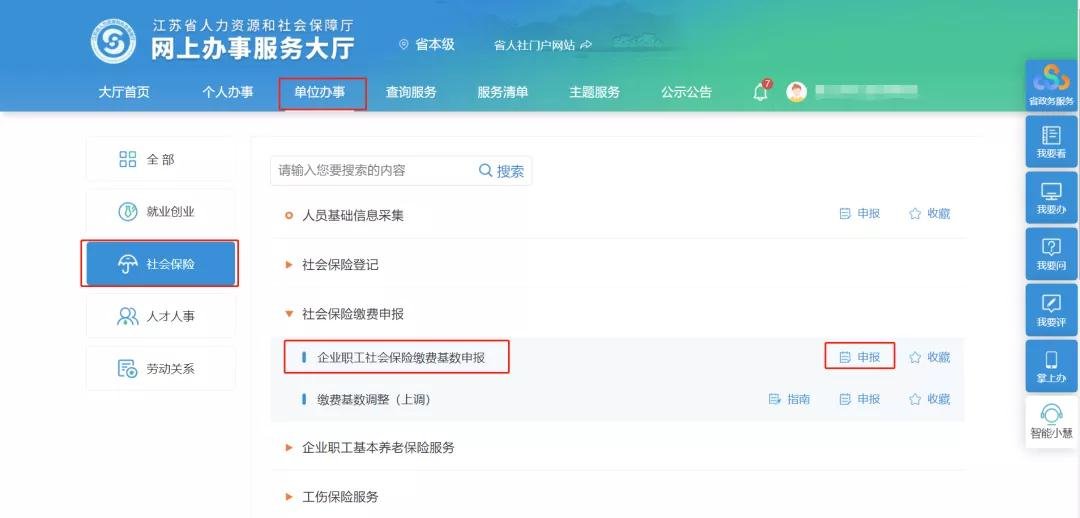Toggle 收藏 for 企业职工社会保险缴费基数申报
The height and width of the screenshot is (518, 1080).
(929, 357)
